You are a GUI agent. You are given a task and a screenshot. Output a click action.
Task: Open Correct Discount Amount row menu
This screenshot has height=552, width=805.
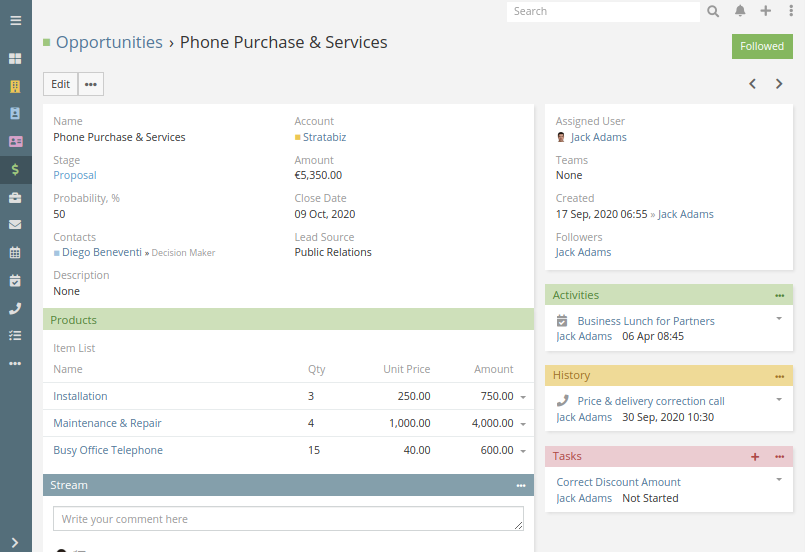(x=779, y=480)
